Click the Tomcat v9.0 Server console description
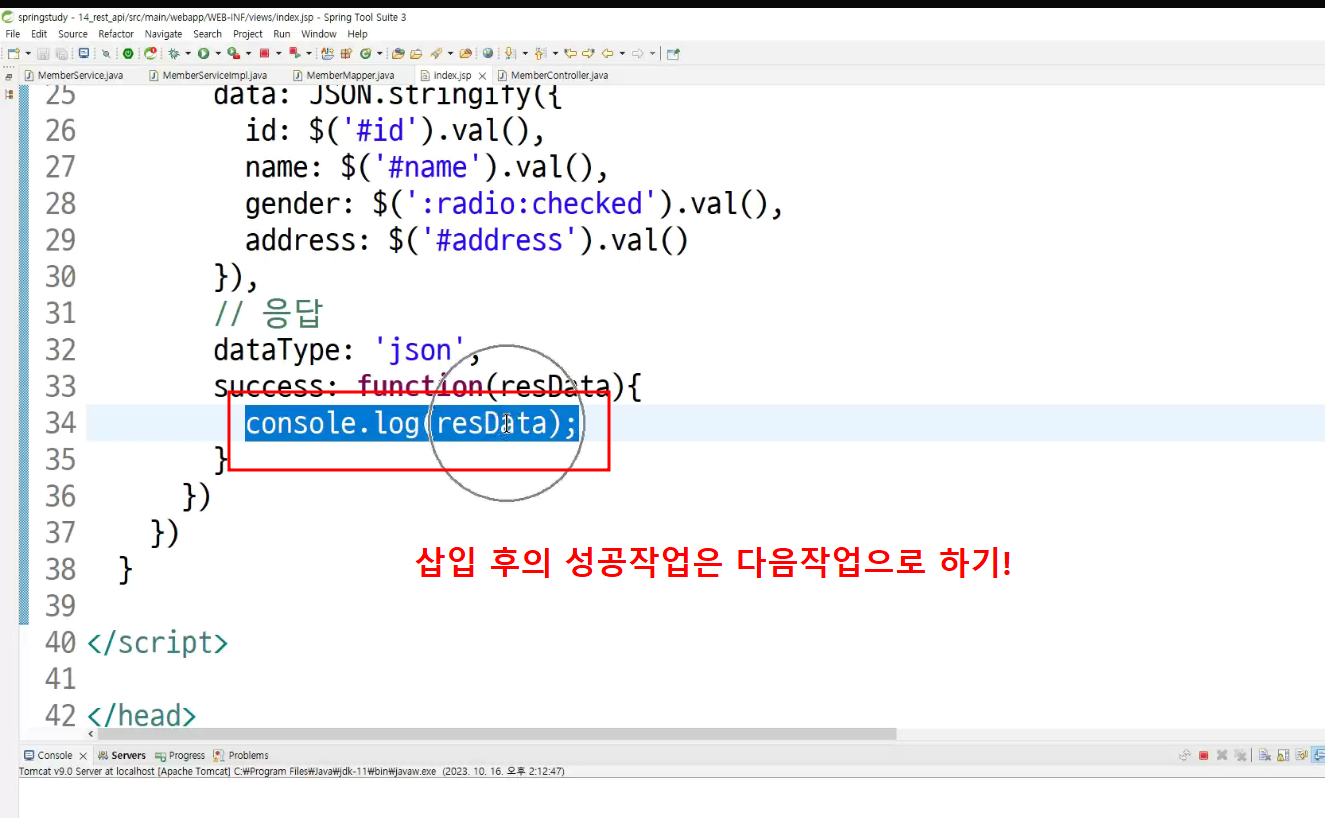The height and width of the screenshot is (818, 1325). [290, 771]
